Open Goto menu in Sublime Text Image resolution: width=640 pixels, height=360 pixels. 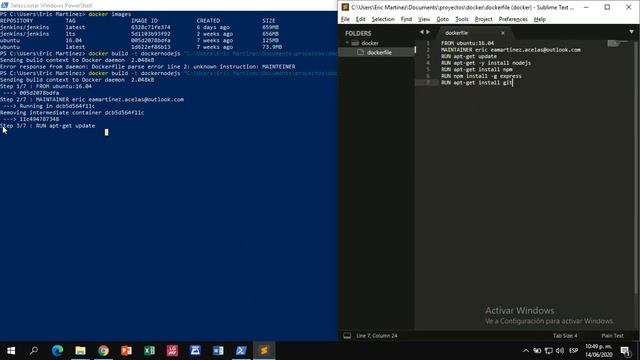point(442,19)
